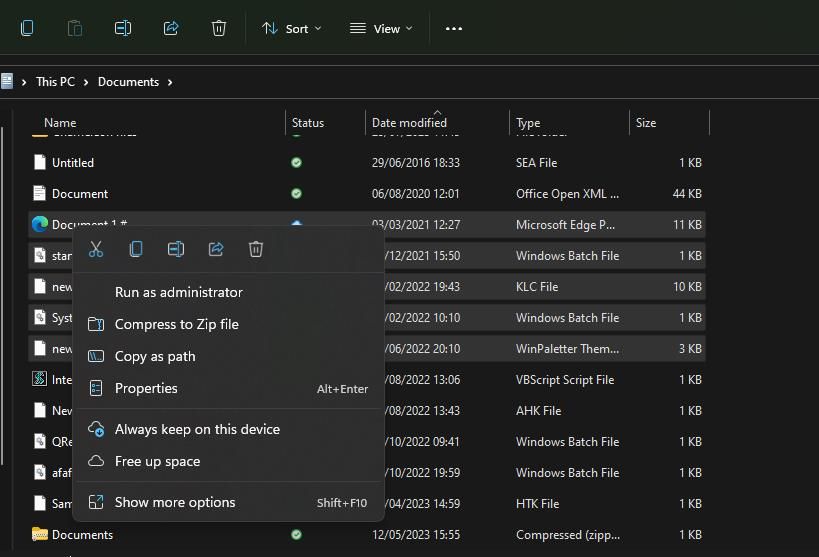Screen dimensions: 819x557
Task: Select Run as administrator
Action: (x=178, y=292)
